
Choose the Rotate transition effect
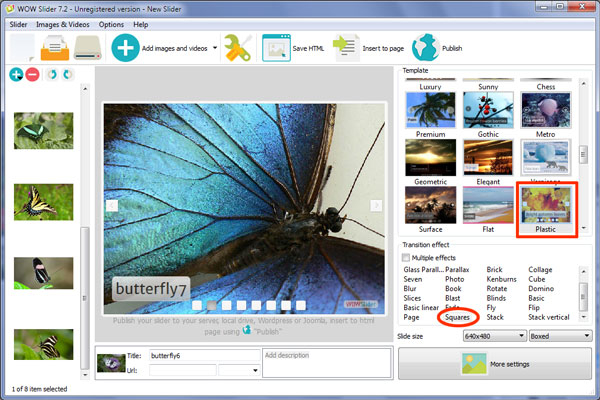coord(497,289)
